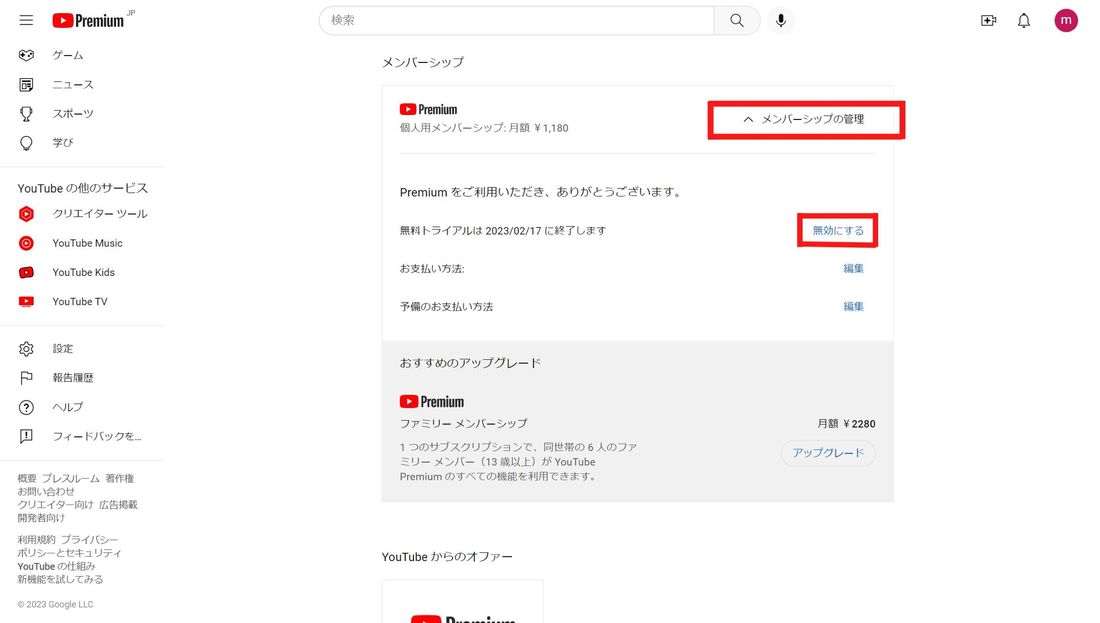Viewport: 1100px width, 623px height.
Task: Go to YouTube Premium home logo
Action: 88,20
